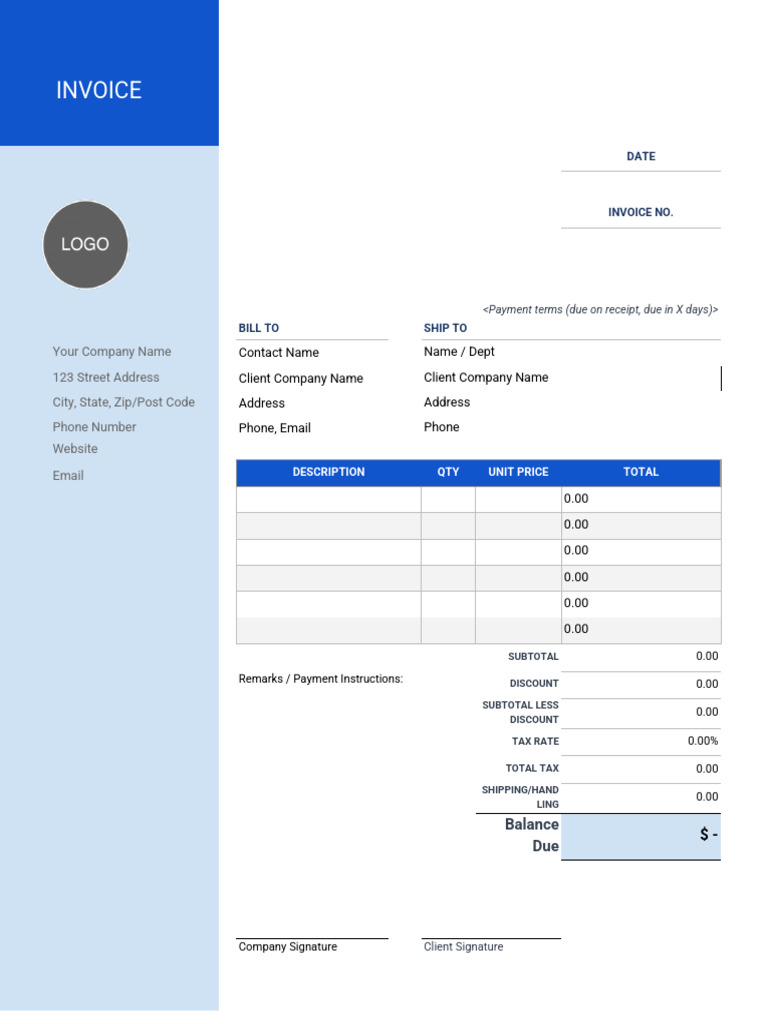Screen dimensions: 768x1024
Task: Click the BILL TO heading
Action: pyautogui.click(x=259, y=328)
